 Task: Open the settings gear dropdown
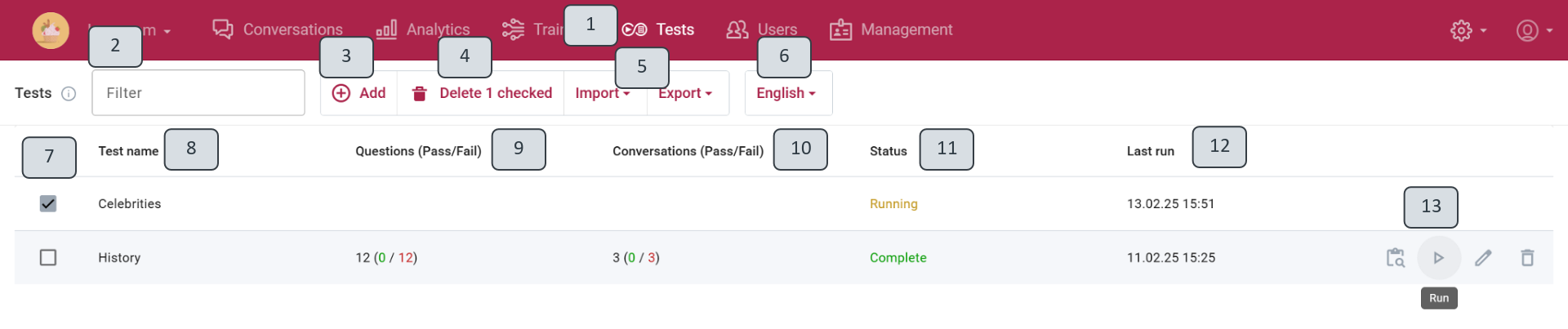[x=1468, y=30]
